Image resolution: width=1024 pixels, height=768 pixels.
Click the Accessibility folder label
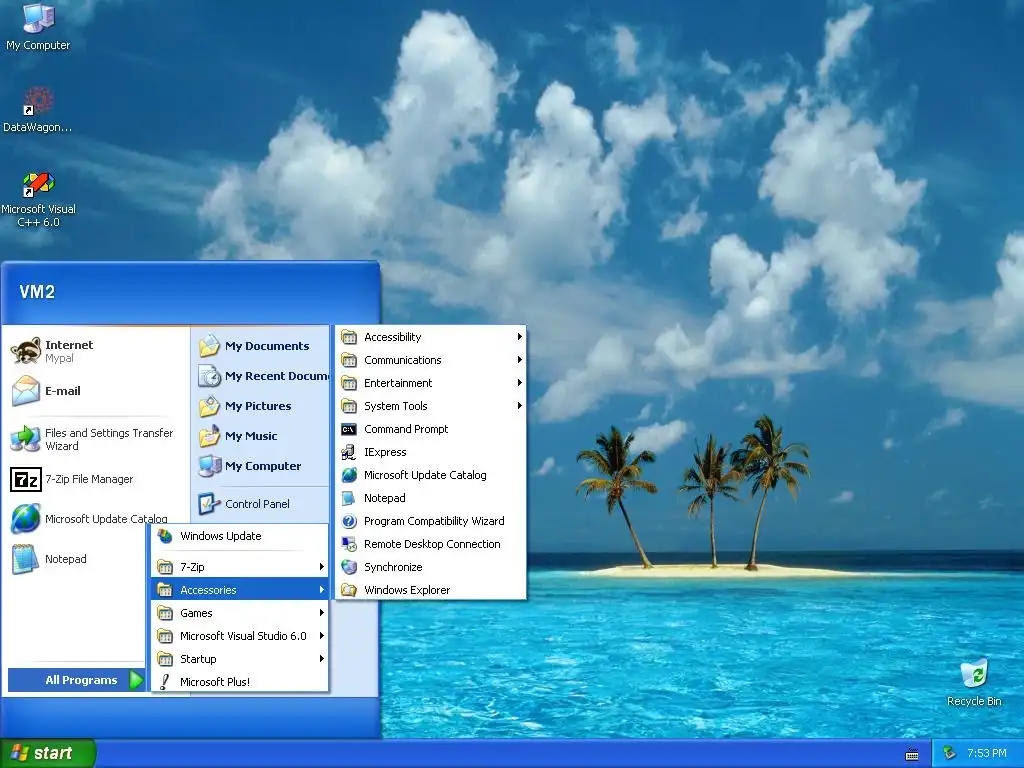point(392,337)
